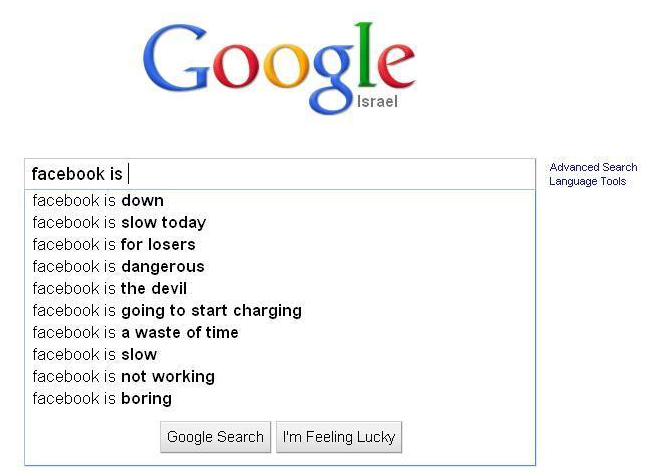
Task: Choose the 'facebook is slow today' suggestion
Action: (x=119, y=222)
